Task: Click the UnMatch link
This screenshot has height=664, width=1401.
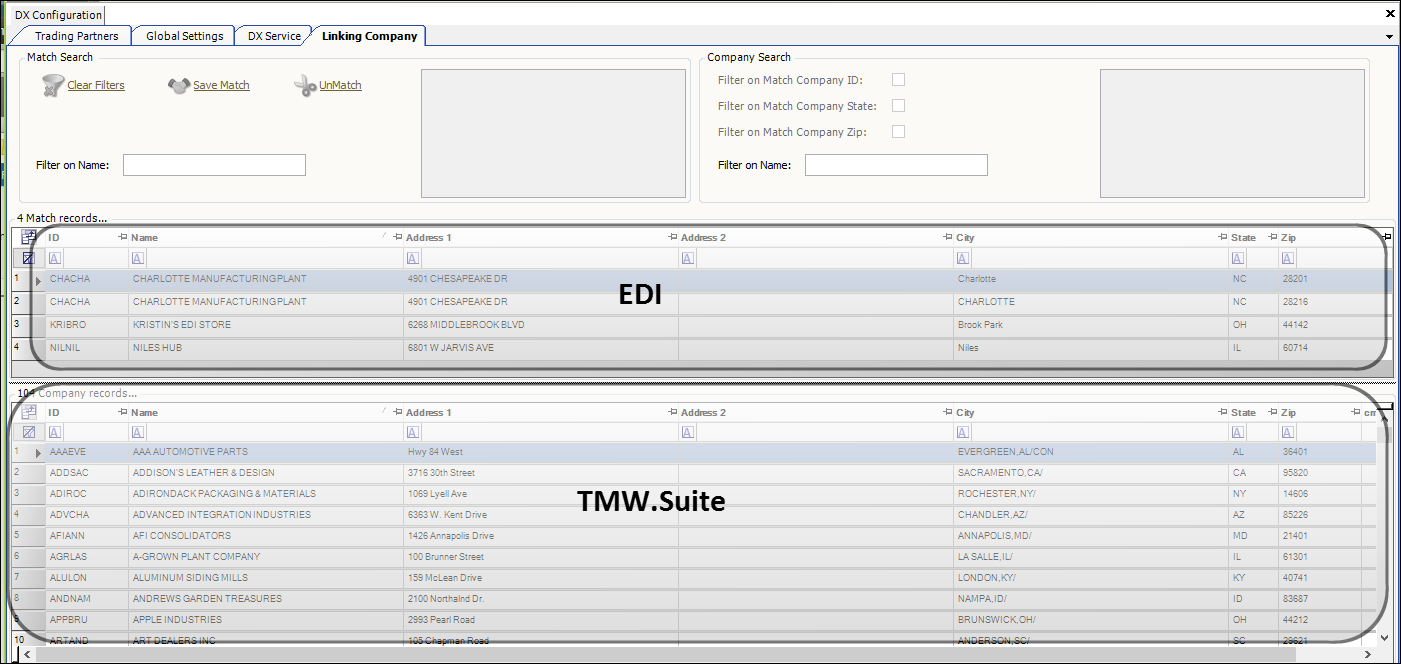Action: click(340, 86)
